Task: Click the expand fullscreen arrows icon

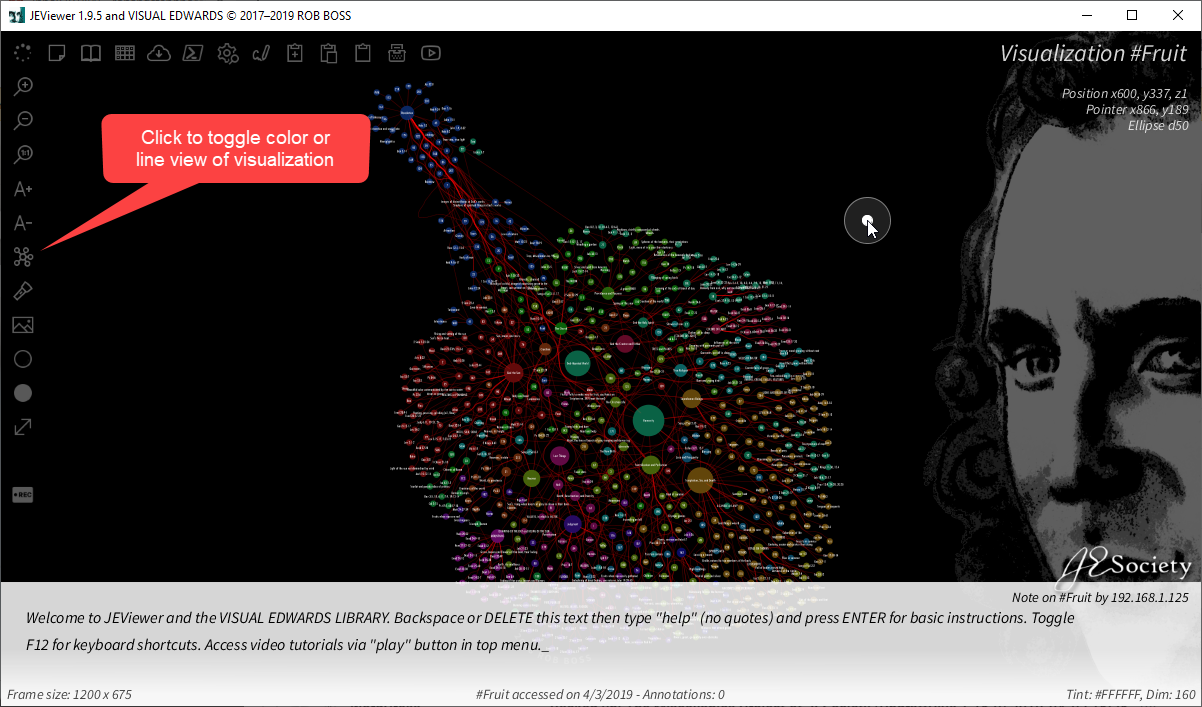Action: point(23,427)
